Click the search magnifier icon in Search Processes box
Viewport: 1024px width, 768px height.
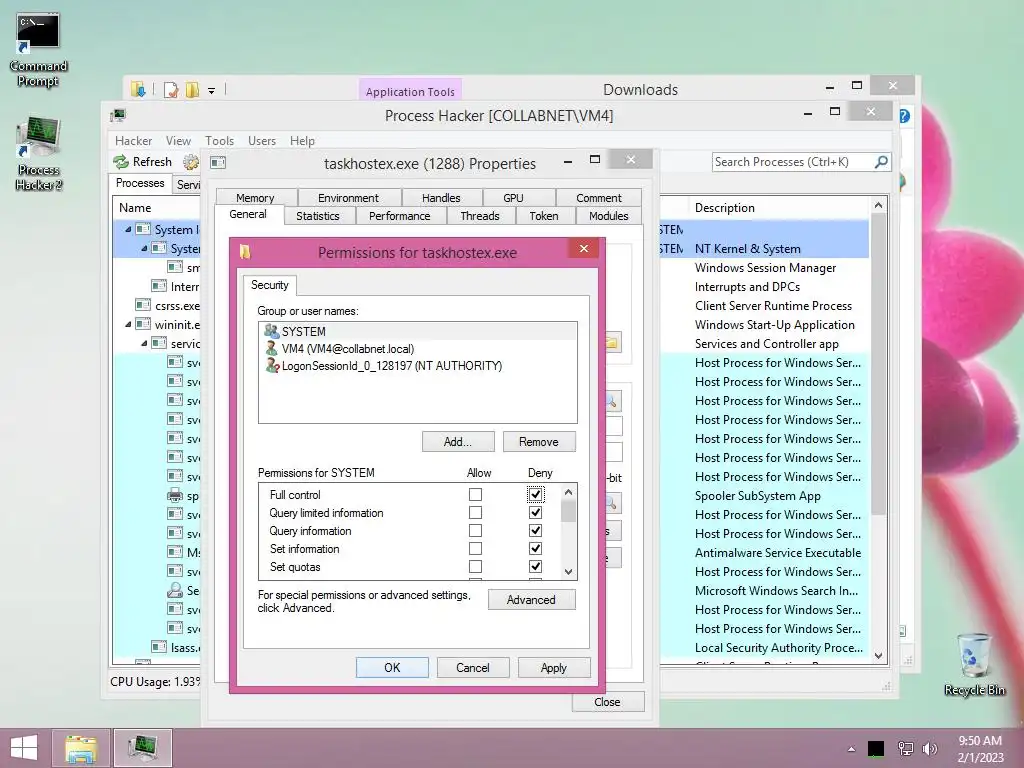(881, 161)
